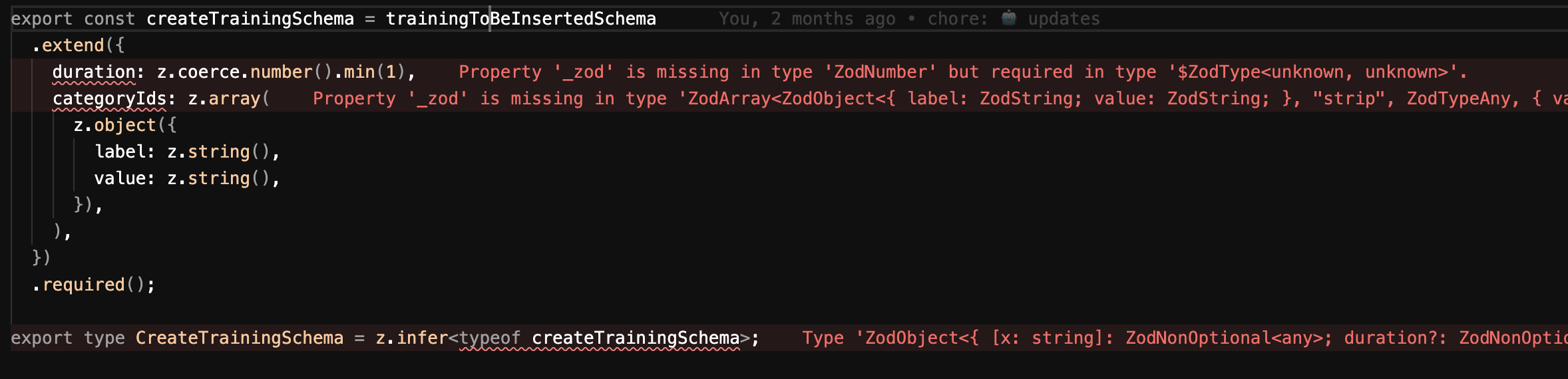1568x379 pixels.
Task: Click the createTrainingSchema constant name
Action: tap(250, 19)
